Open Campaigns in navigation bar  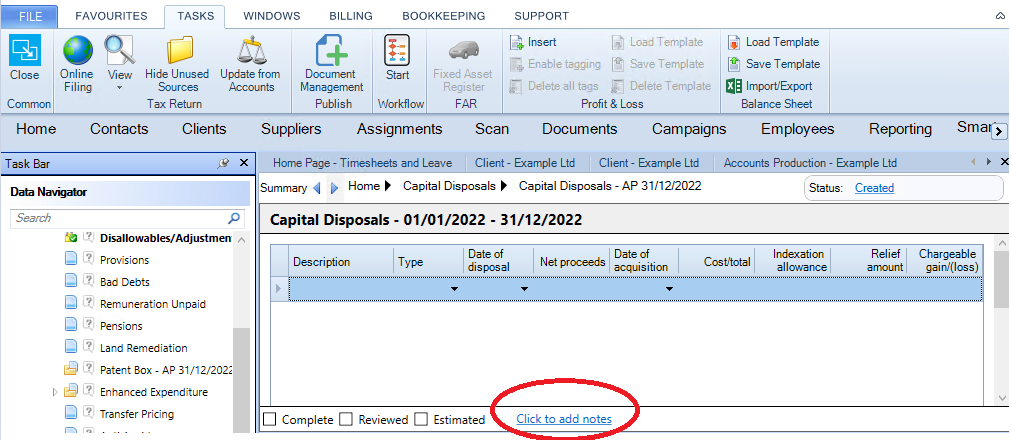689,129
